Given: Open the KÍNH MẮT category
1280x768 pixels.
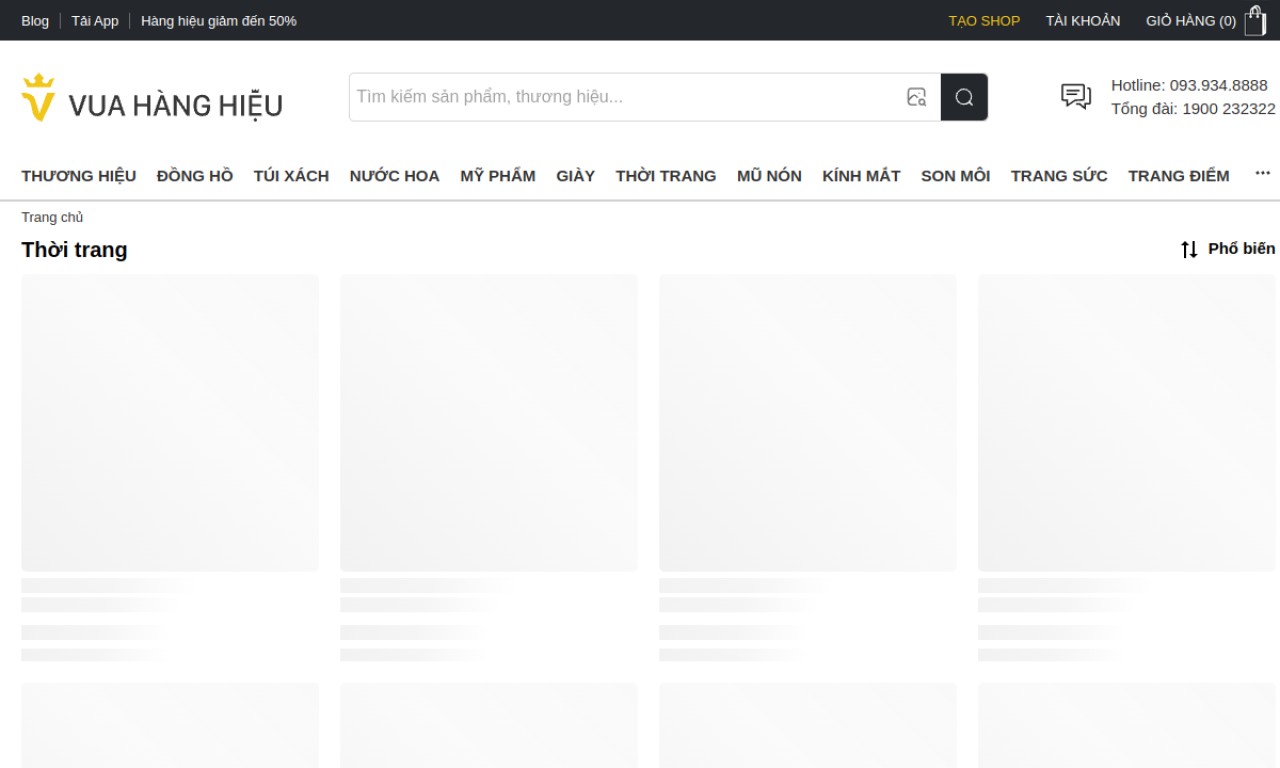Looking at the screenshot, I should point(861,176).
